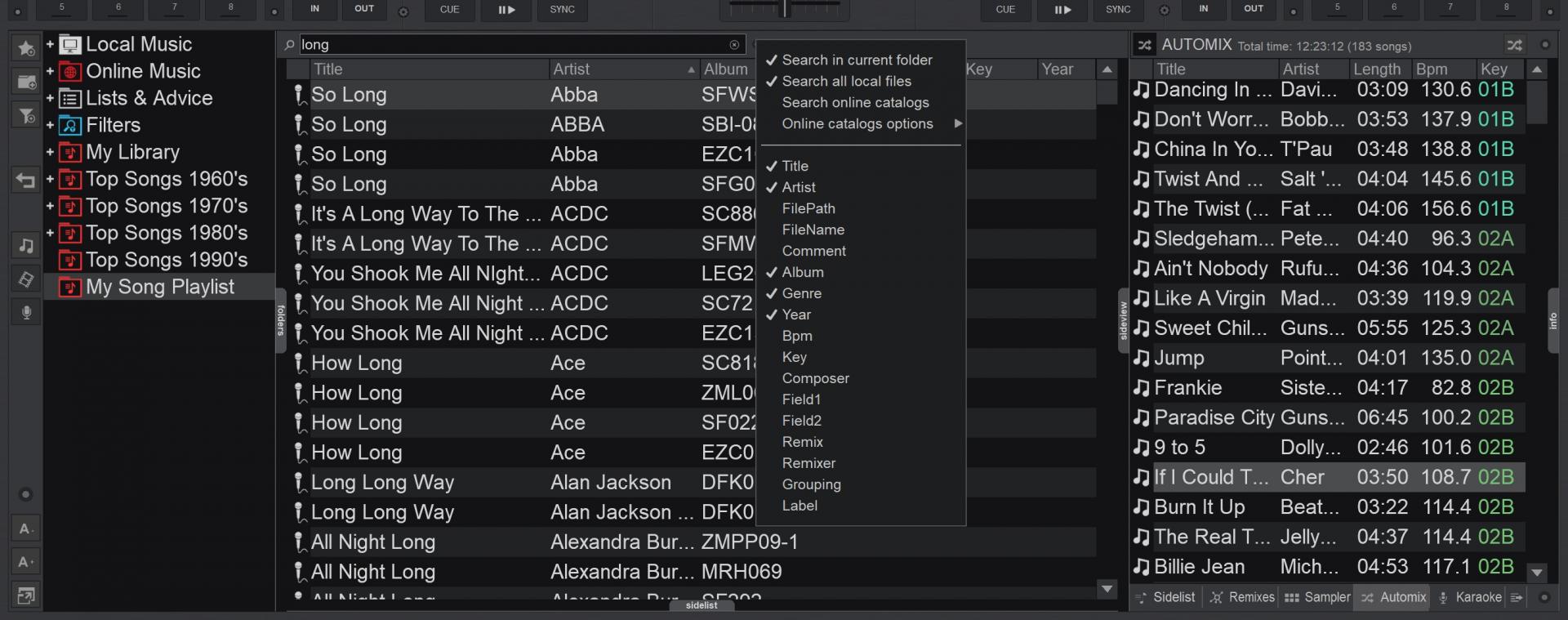Image resolution: width=1568 pixels, height=620 pixels.
Task: Click the back arrow sidebar icon
Action: (26, 181)
